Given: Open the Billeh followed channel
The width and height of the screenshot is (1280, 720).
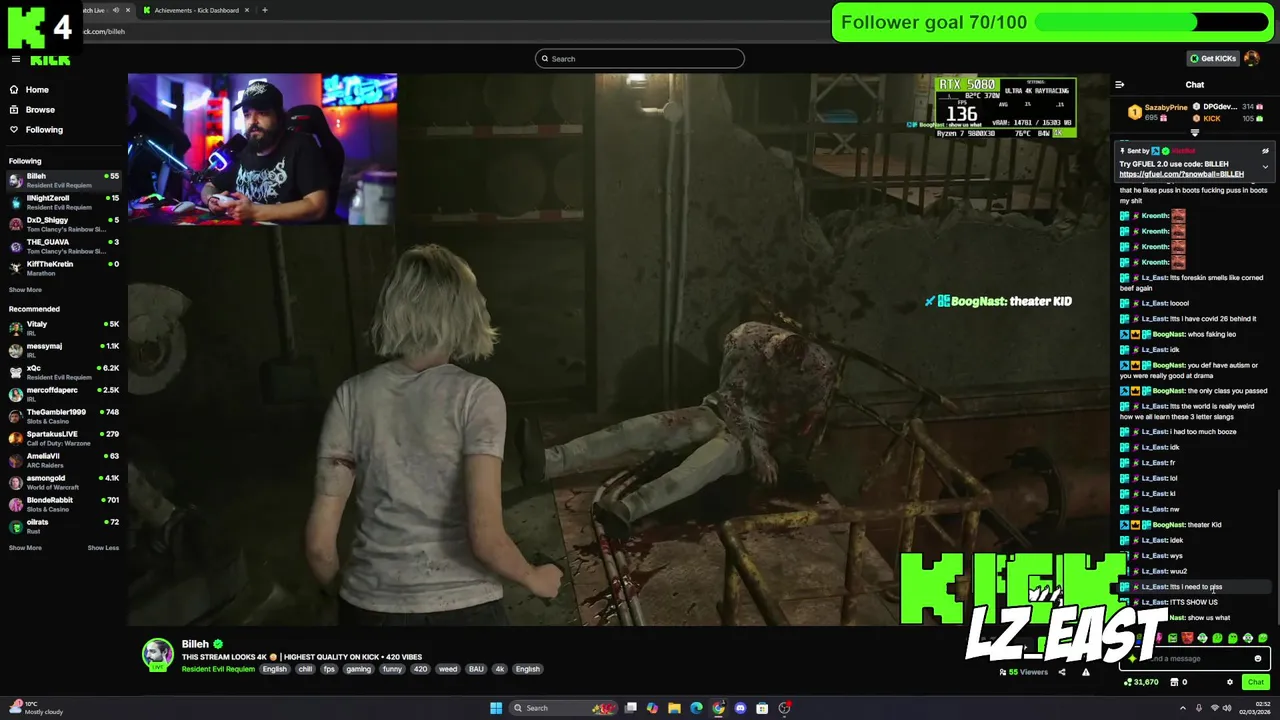Looking at the screenshot, I should pos(64,180).
